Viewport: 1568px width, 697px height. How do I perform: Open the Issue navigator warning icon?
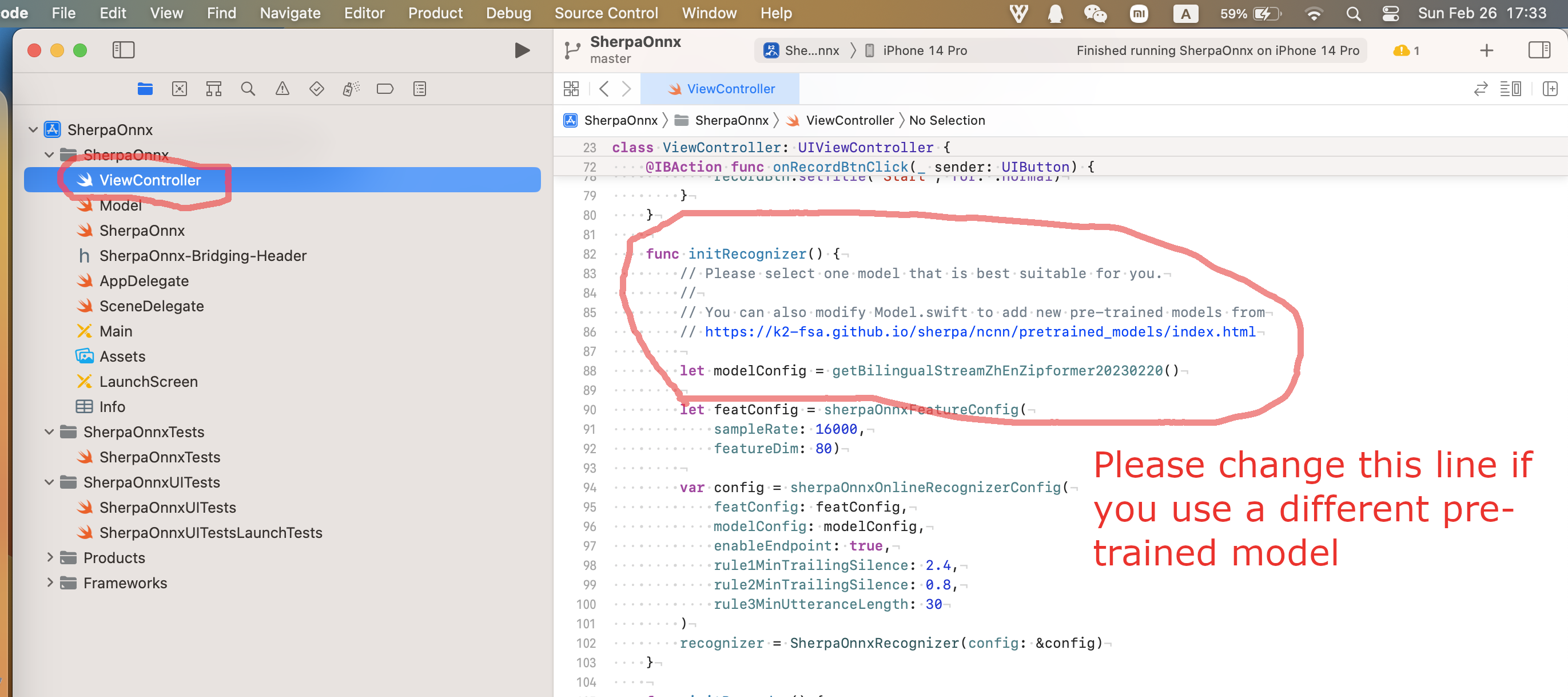[282, 89]
